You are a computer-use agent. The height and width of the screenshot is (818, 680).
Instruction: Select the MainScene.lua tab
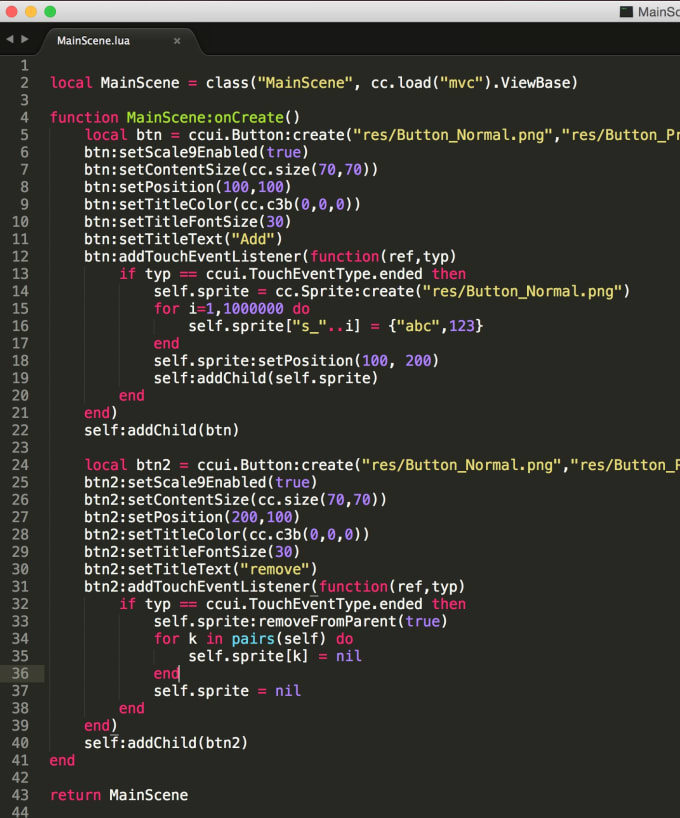[93, 41]
